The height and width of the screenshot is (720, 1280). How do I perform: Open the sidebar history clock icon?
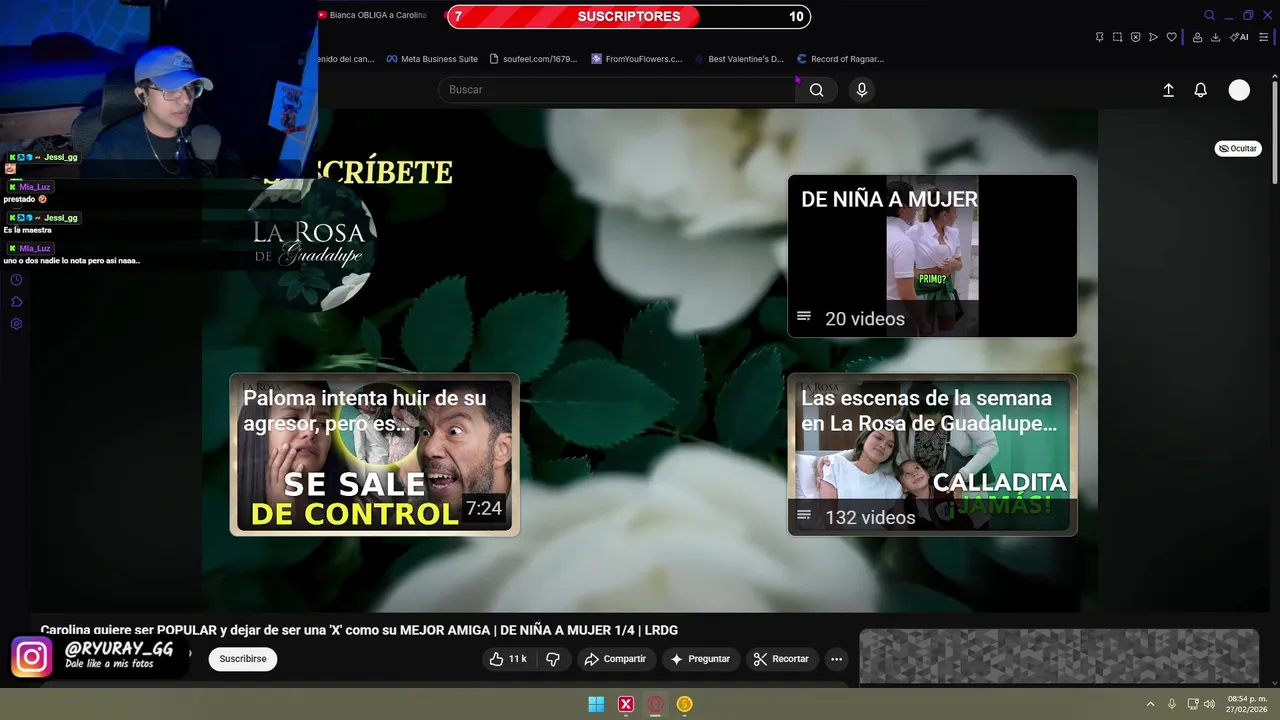[16, 280]
